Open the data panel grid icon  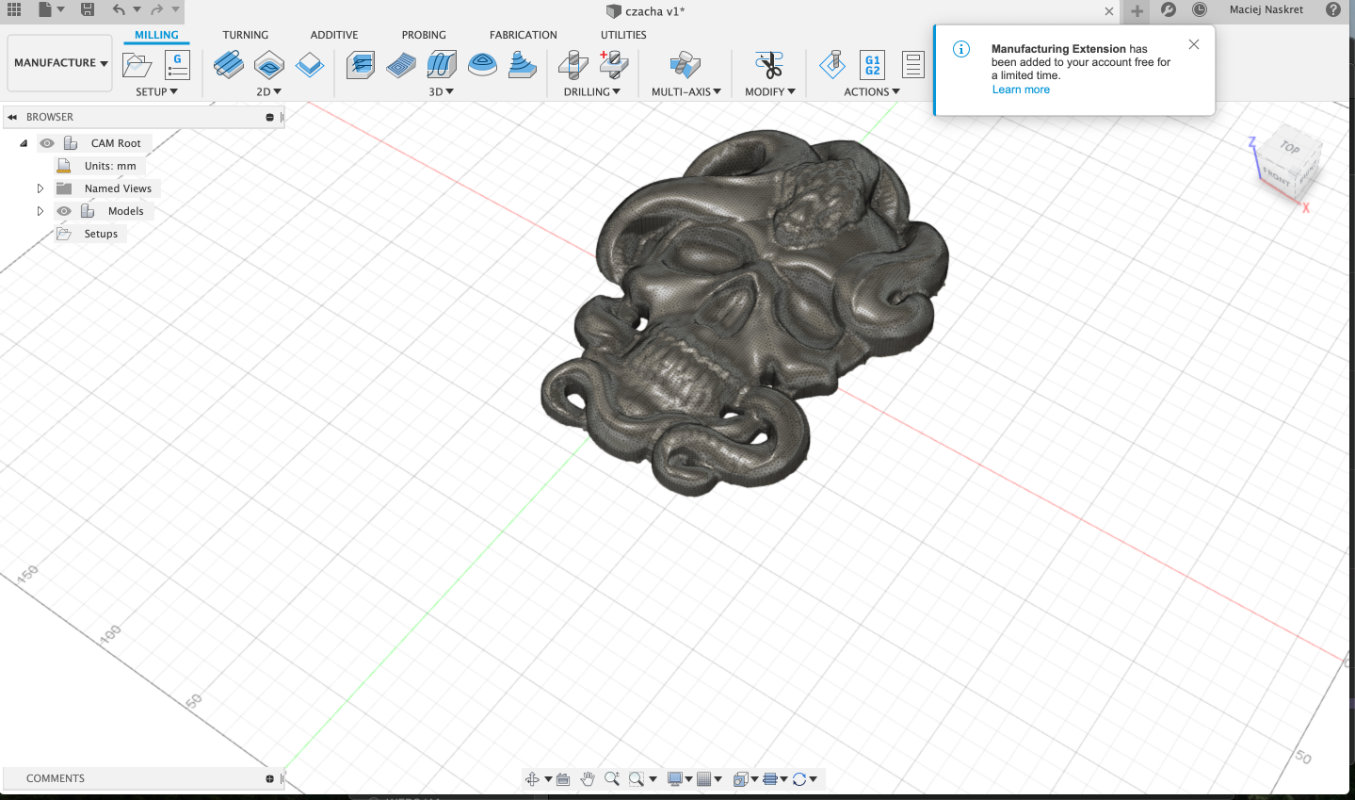point(14,10)
